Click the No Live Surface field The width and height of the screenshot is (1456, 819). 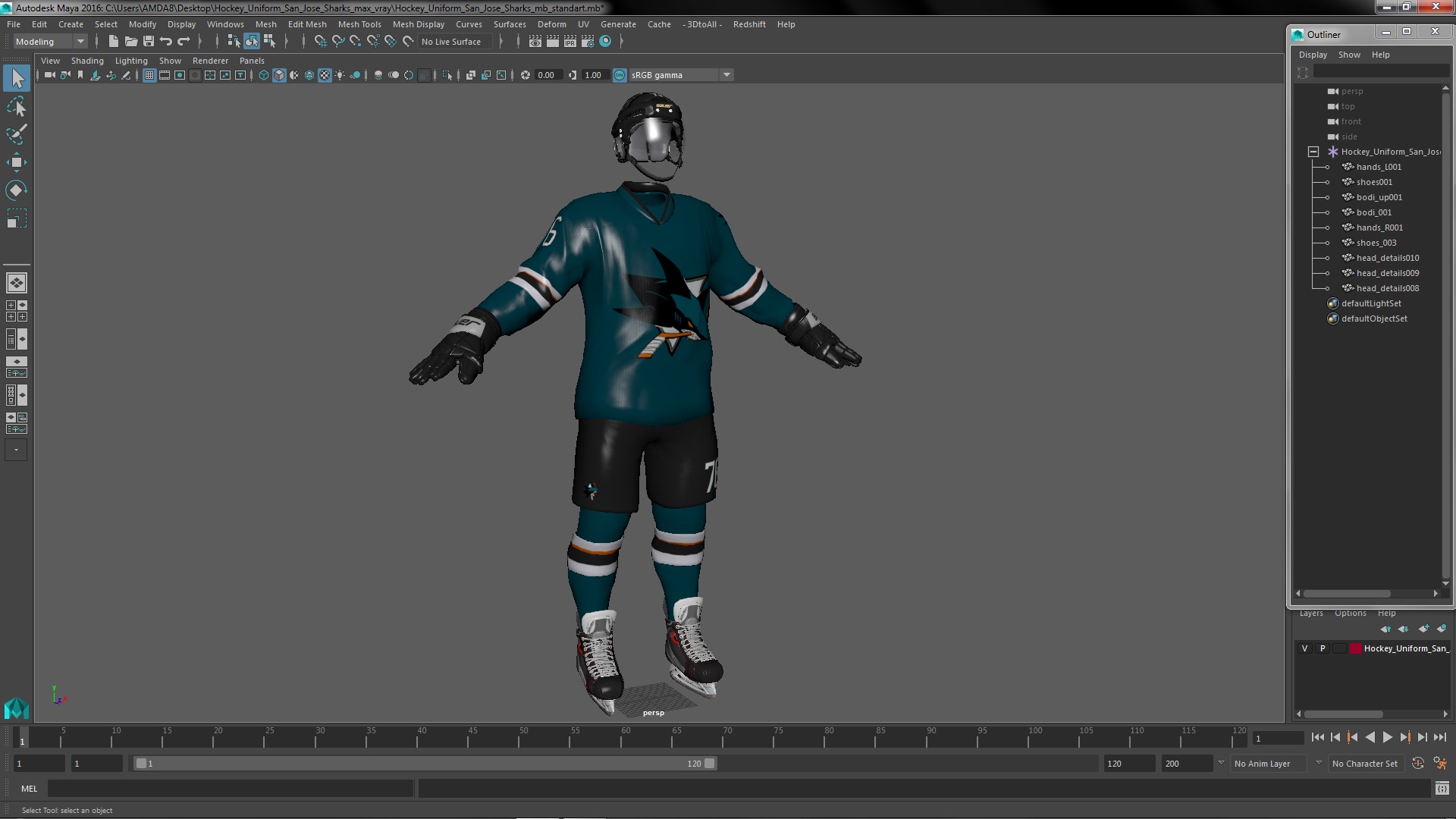(455, 42)
